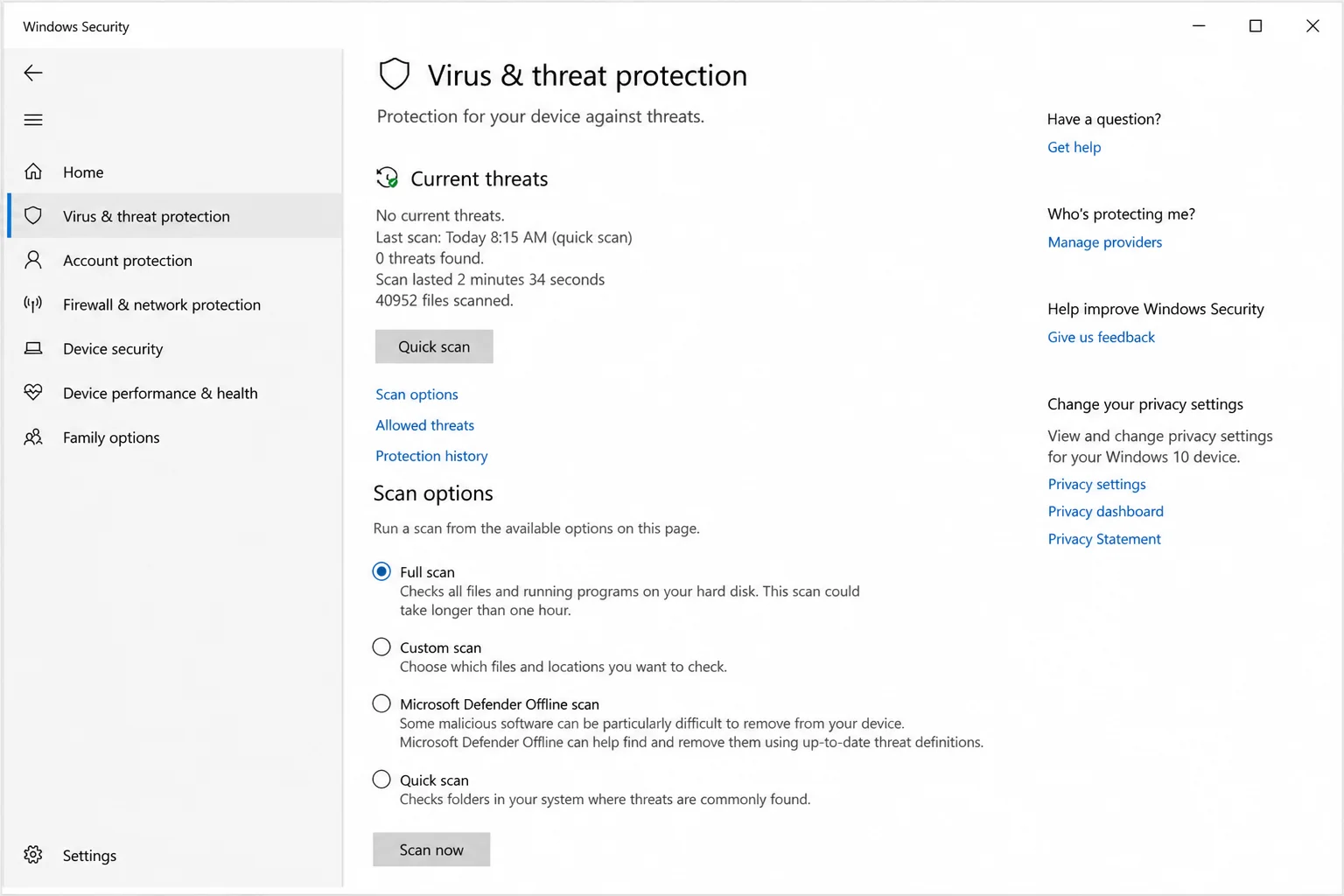Click the shield icon in sidebar
The height and width of the screenshot is (896, 1344).
[33, 215]
